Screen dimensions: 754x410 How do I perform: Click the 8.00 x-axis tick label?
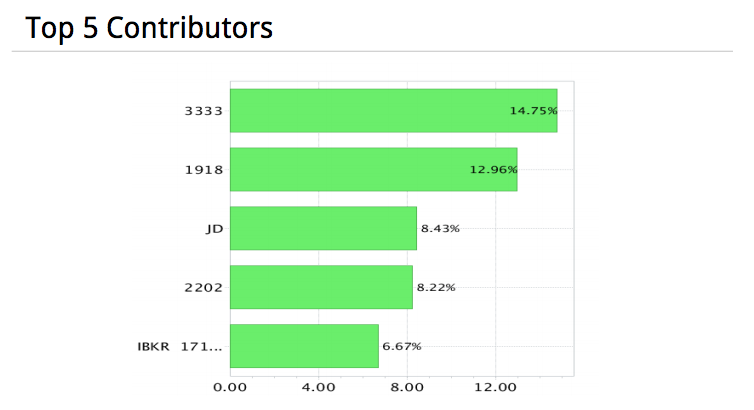[407, 387]
